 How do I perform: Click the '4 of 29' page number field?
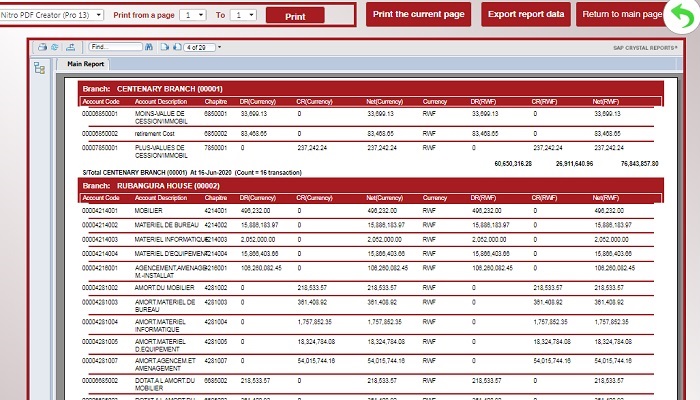(x=200, y=47)
